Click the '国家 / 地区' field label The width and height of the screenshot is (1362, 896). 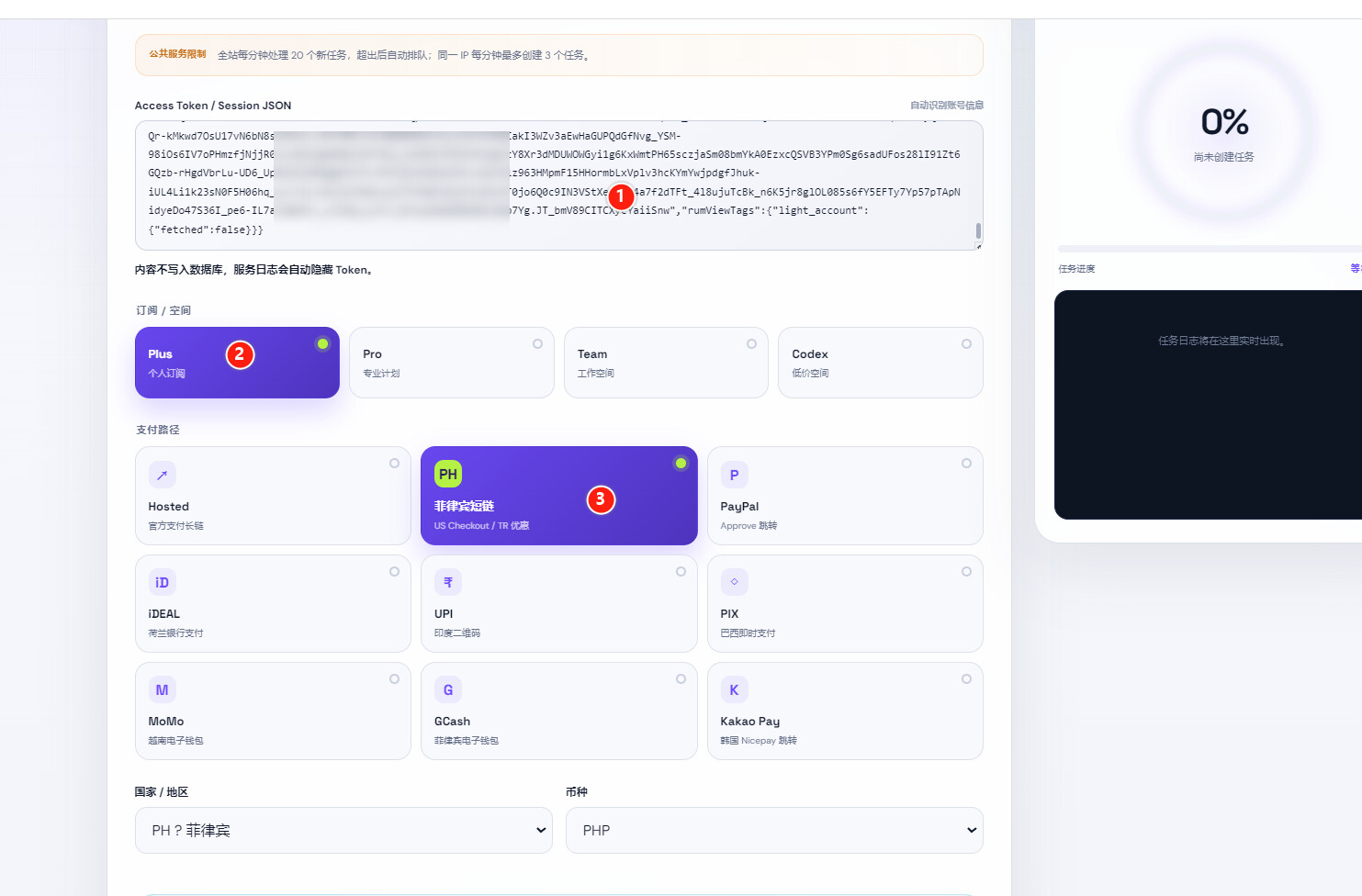pyautogui.click(x=162, y=792)
